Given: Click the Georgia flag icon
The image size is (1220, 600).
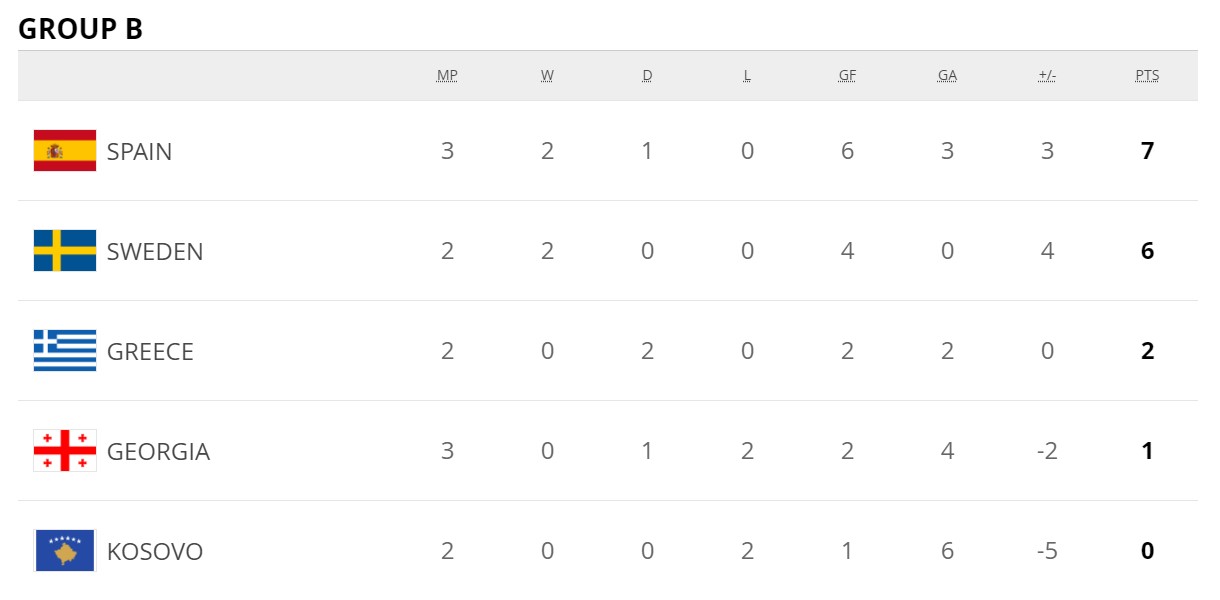Looking at the screenshot, I should [65, 451].
